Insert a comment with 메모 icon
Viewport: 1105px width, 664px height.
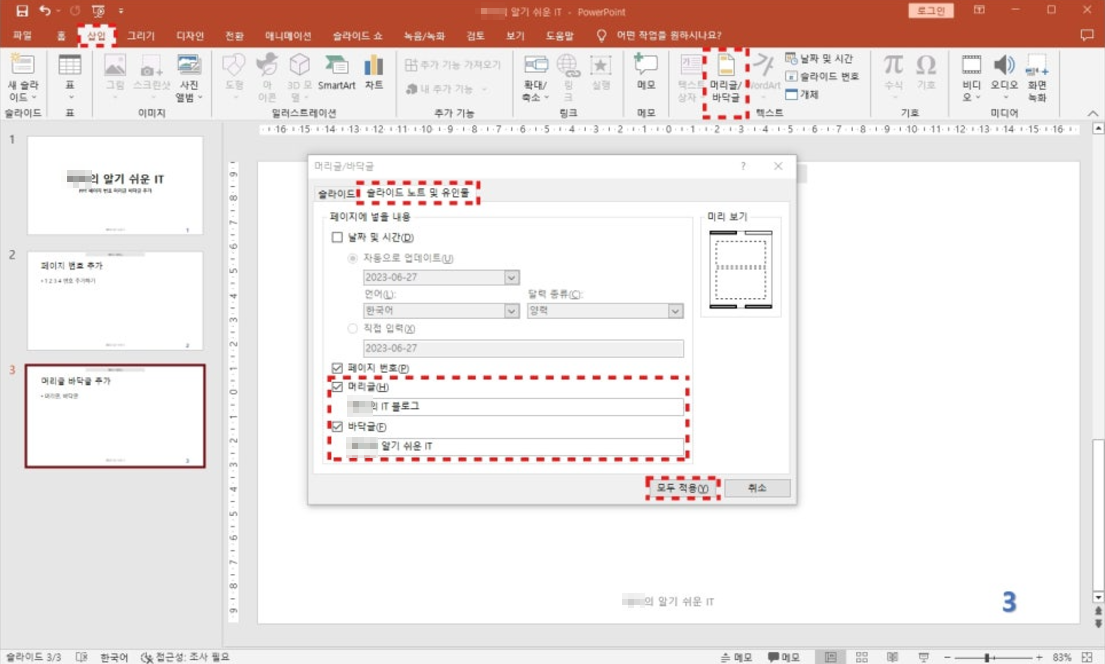(646, 72)
